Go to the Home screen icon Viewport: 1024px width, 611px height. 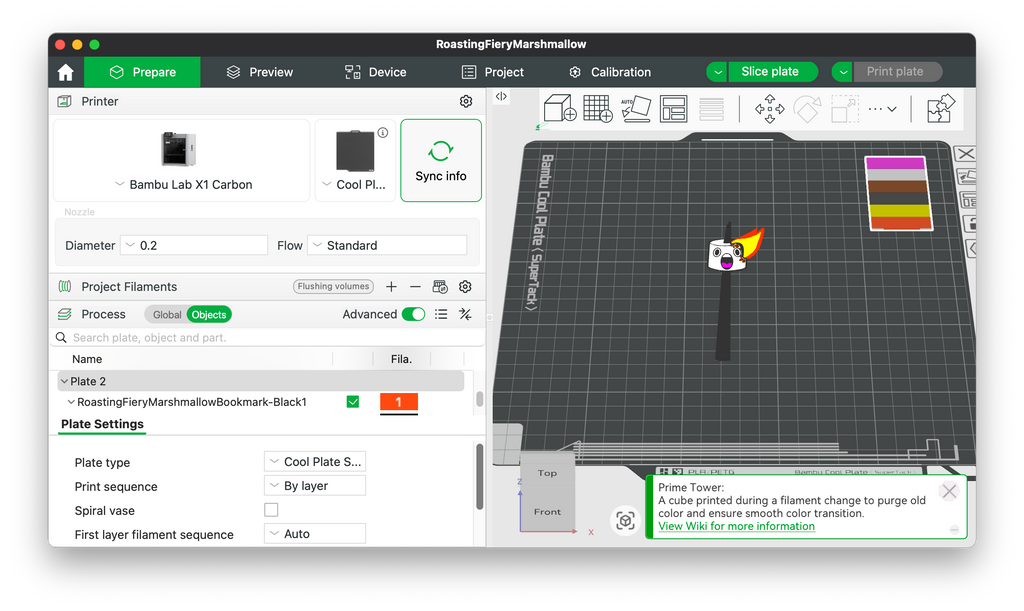click(x=65, y=72)
